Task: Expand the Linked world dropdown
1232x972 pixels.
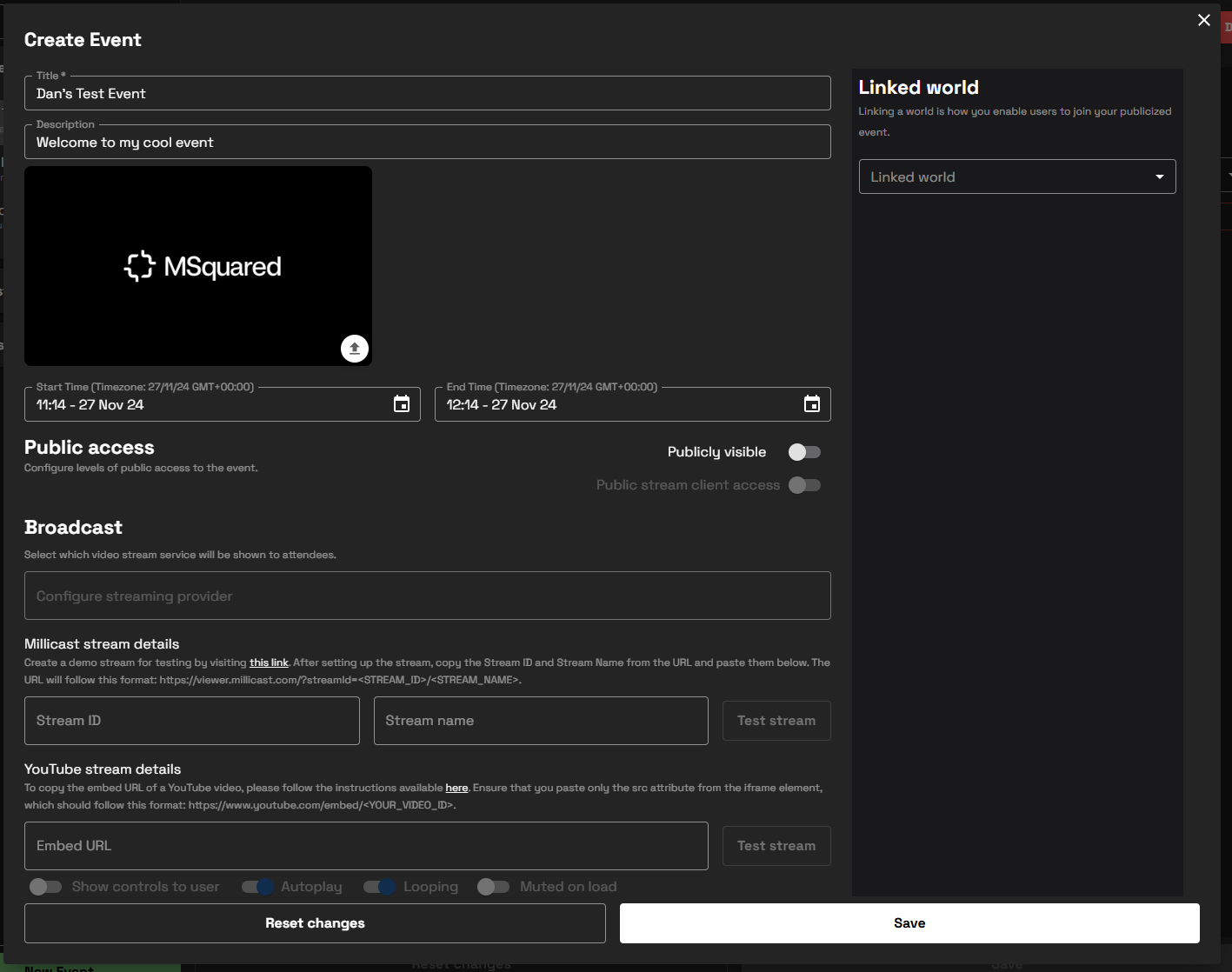Action: [1016, 176]
